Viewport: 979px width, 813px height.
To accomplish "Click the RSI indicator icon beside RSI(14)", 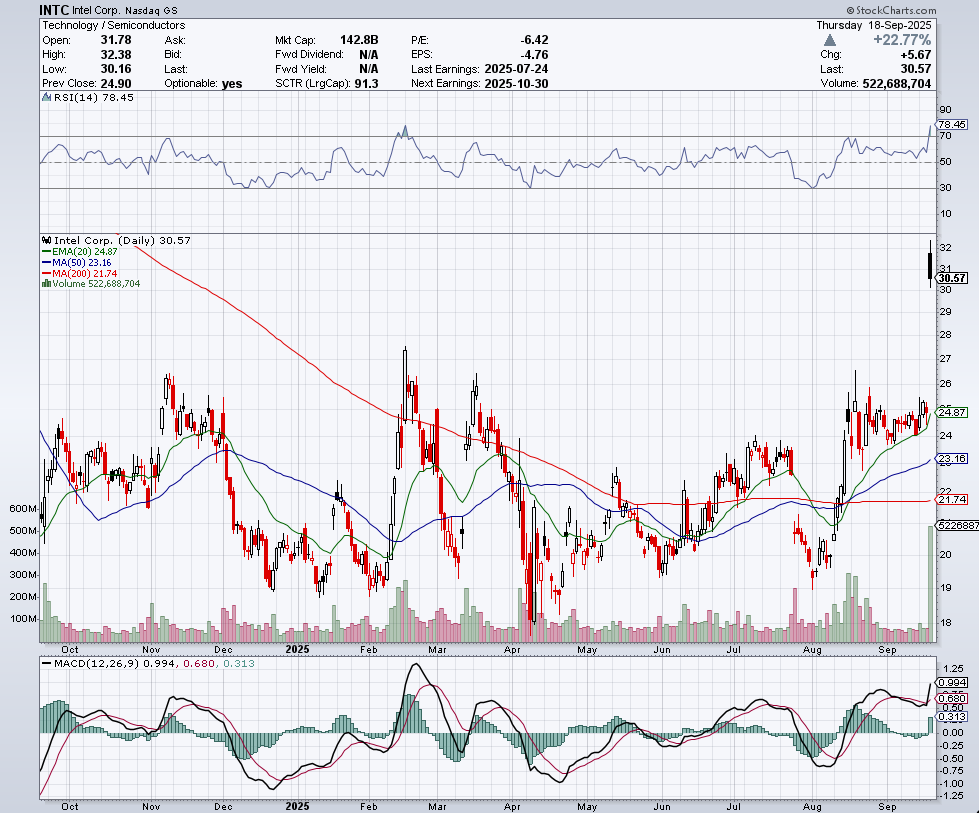I will click(x=47, y=97).
